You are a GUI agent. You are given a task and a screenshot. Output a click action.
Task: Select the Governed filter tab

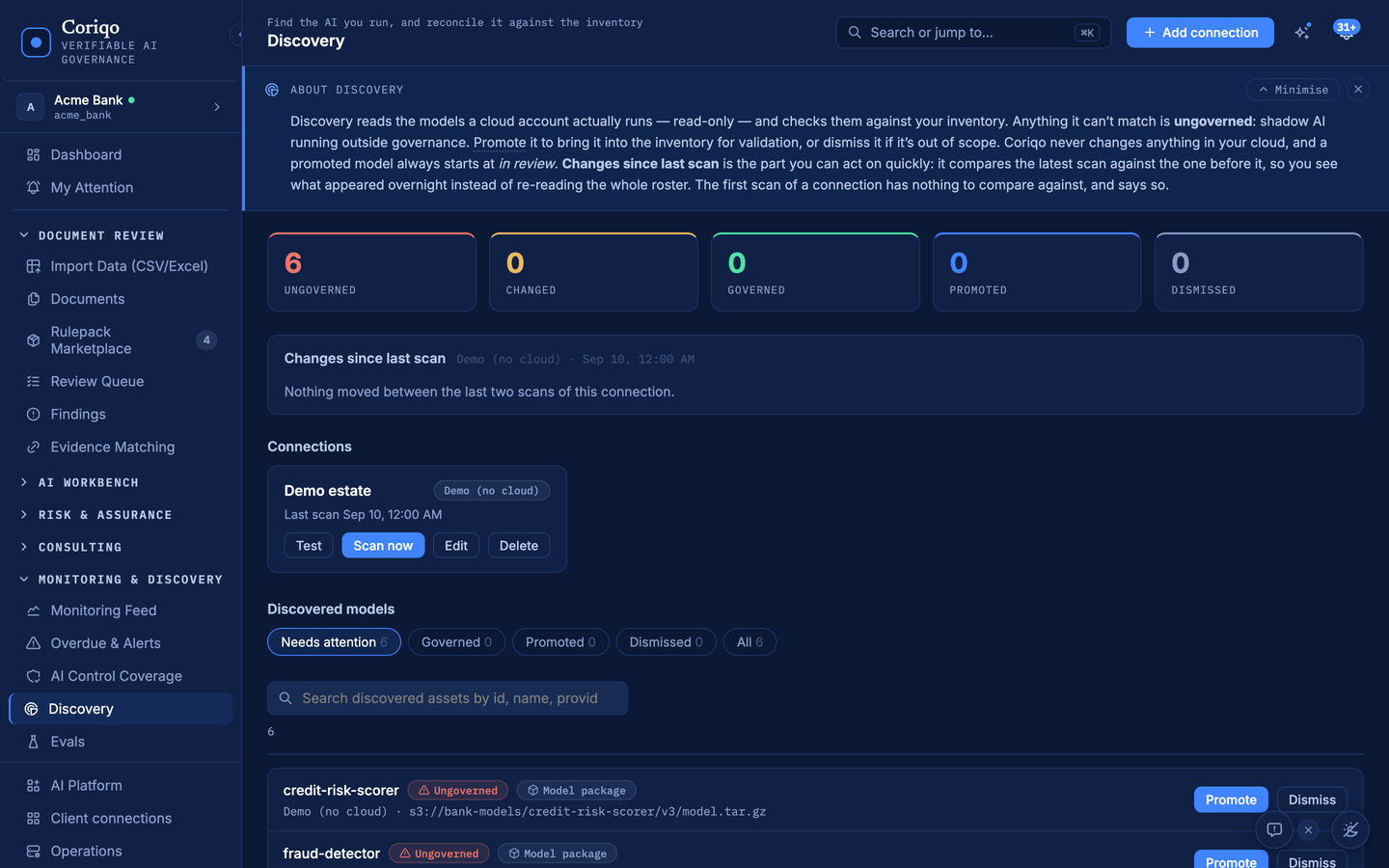456,642
